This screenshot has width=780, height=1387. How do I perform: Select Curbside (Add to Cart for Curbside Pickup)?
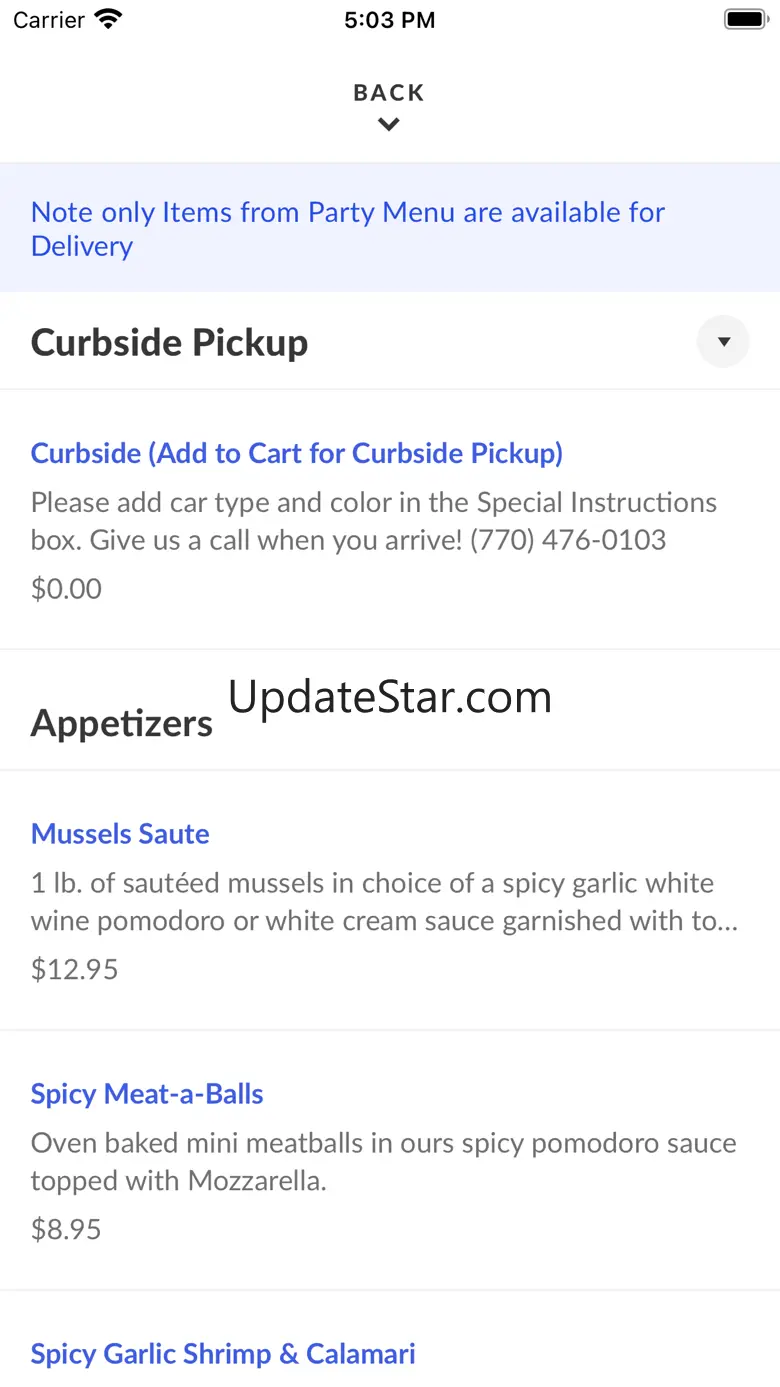pyautogui.click(x=297, y=453)
